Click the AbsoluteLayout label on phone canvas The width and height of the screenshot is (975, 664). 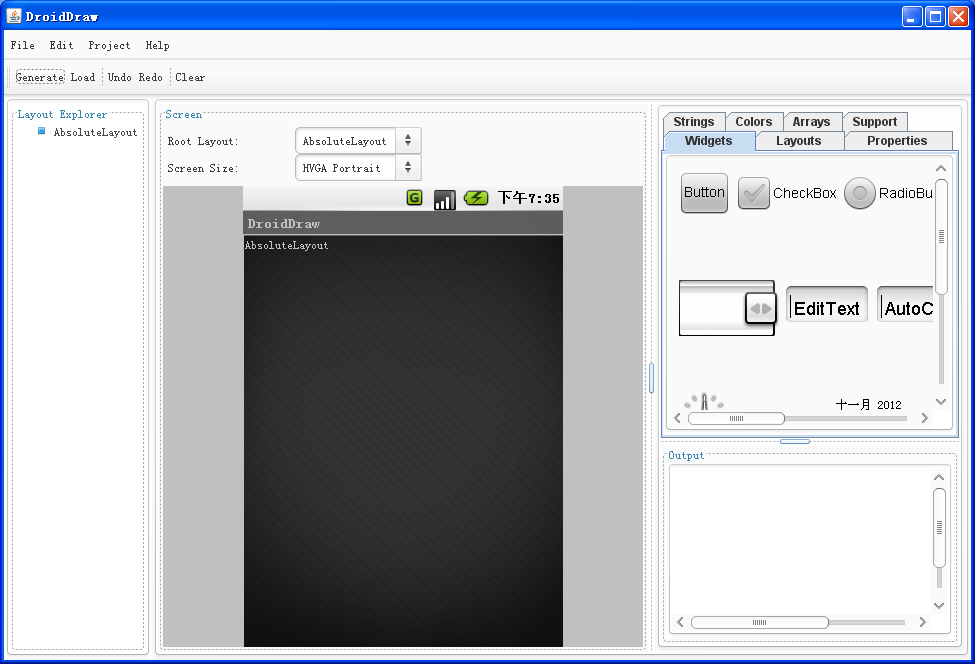click(x=287, y=246)
